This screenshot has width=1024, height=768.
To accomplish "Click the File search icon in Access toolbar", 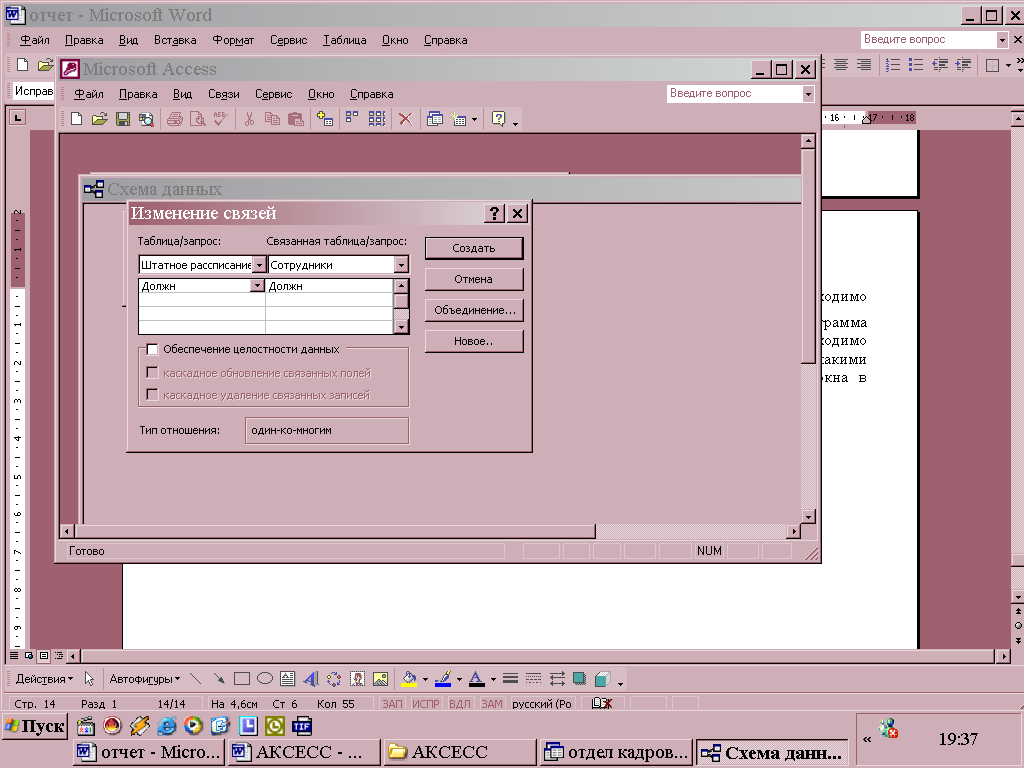I will [146, 119].
